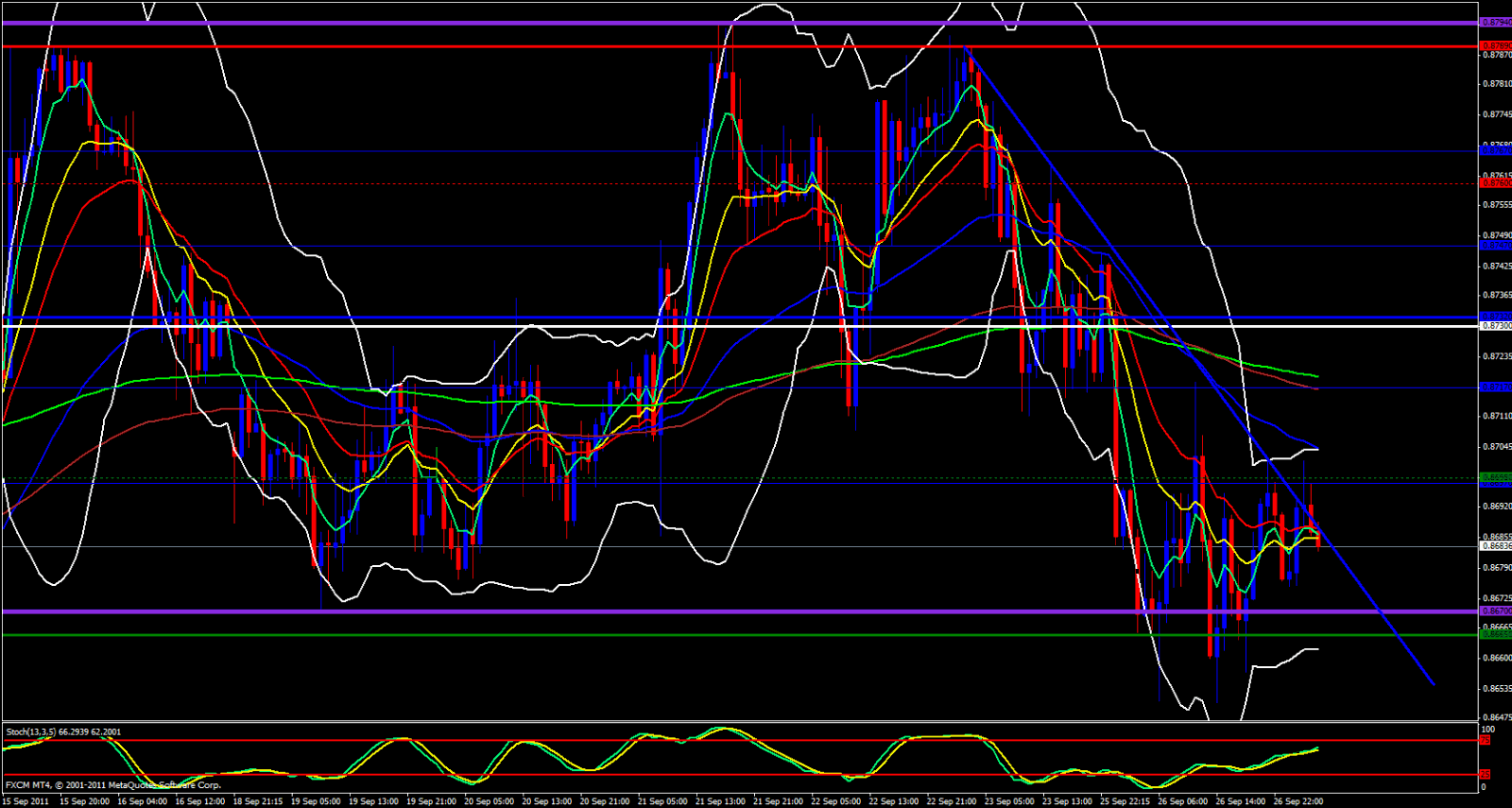Viewport: 1512px width, 808px height.
Task: Click the blue 0.87670 price label
Action: [1495, 150]
